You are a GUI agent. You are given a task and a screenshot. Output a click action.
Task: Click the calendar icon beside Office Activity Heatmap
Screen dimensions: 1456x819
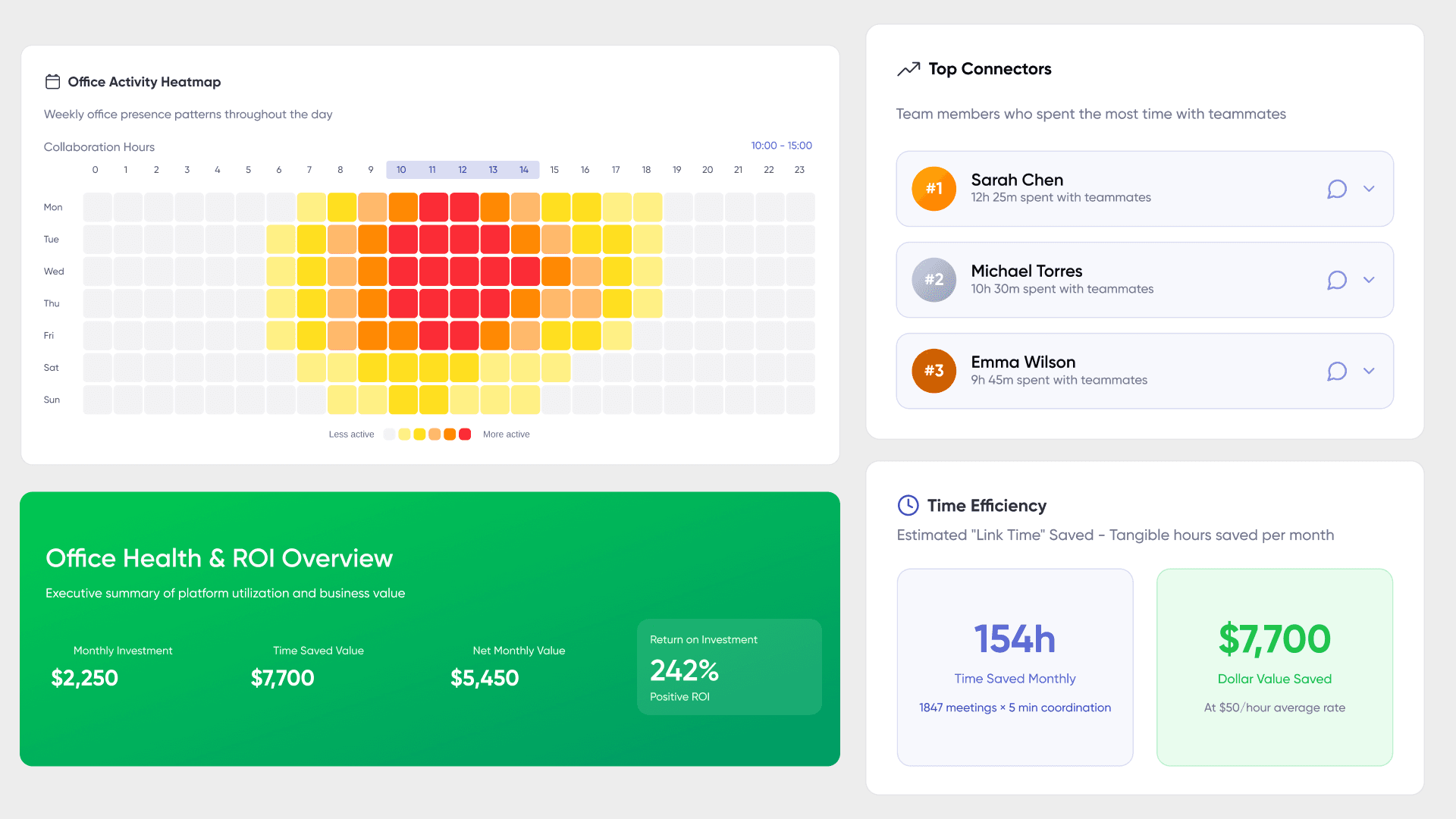point(52,82)
